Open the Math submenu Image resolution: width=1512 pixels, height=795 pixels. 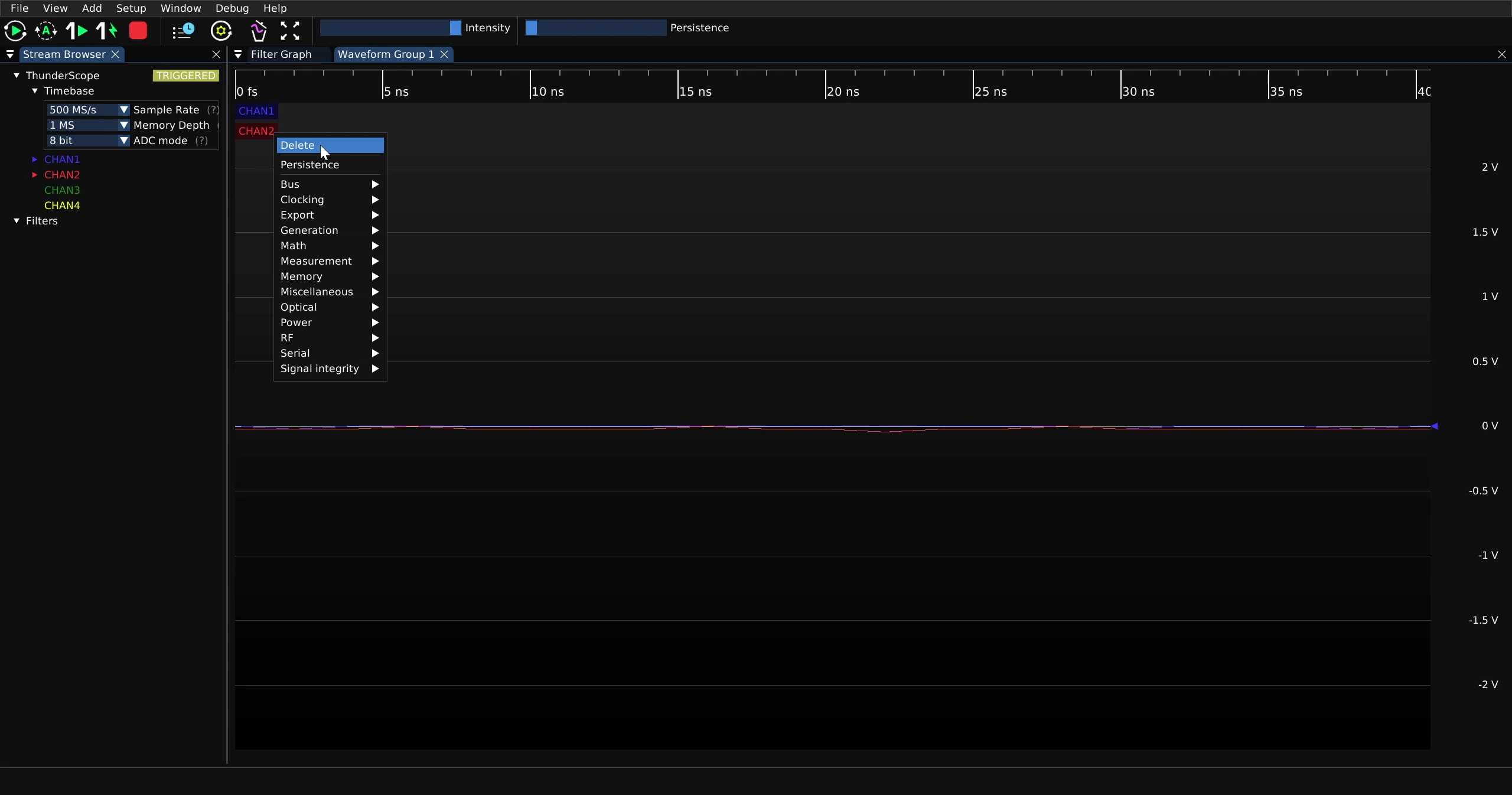tap(330, 246)
